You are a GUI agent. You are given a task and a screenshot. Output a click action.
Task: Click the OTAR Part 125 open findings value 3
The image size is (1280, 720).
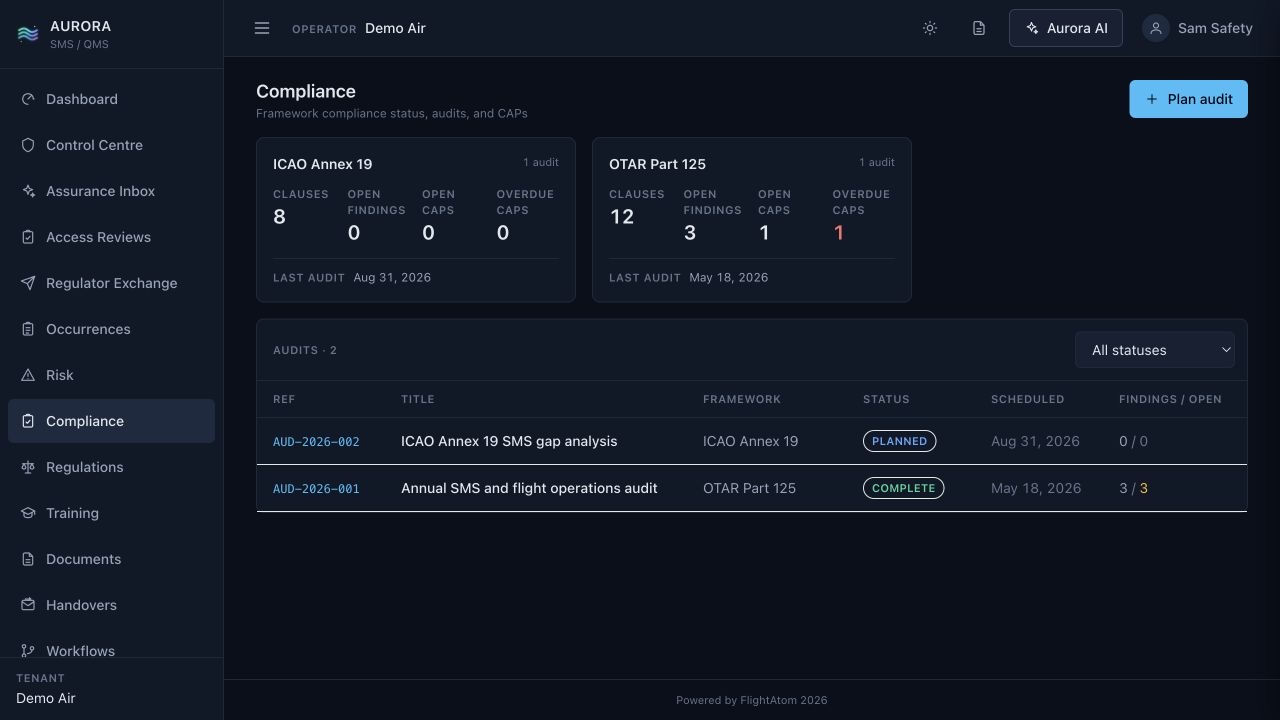click(690, 233)
